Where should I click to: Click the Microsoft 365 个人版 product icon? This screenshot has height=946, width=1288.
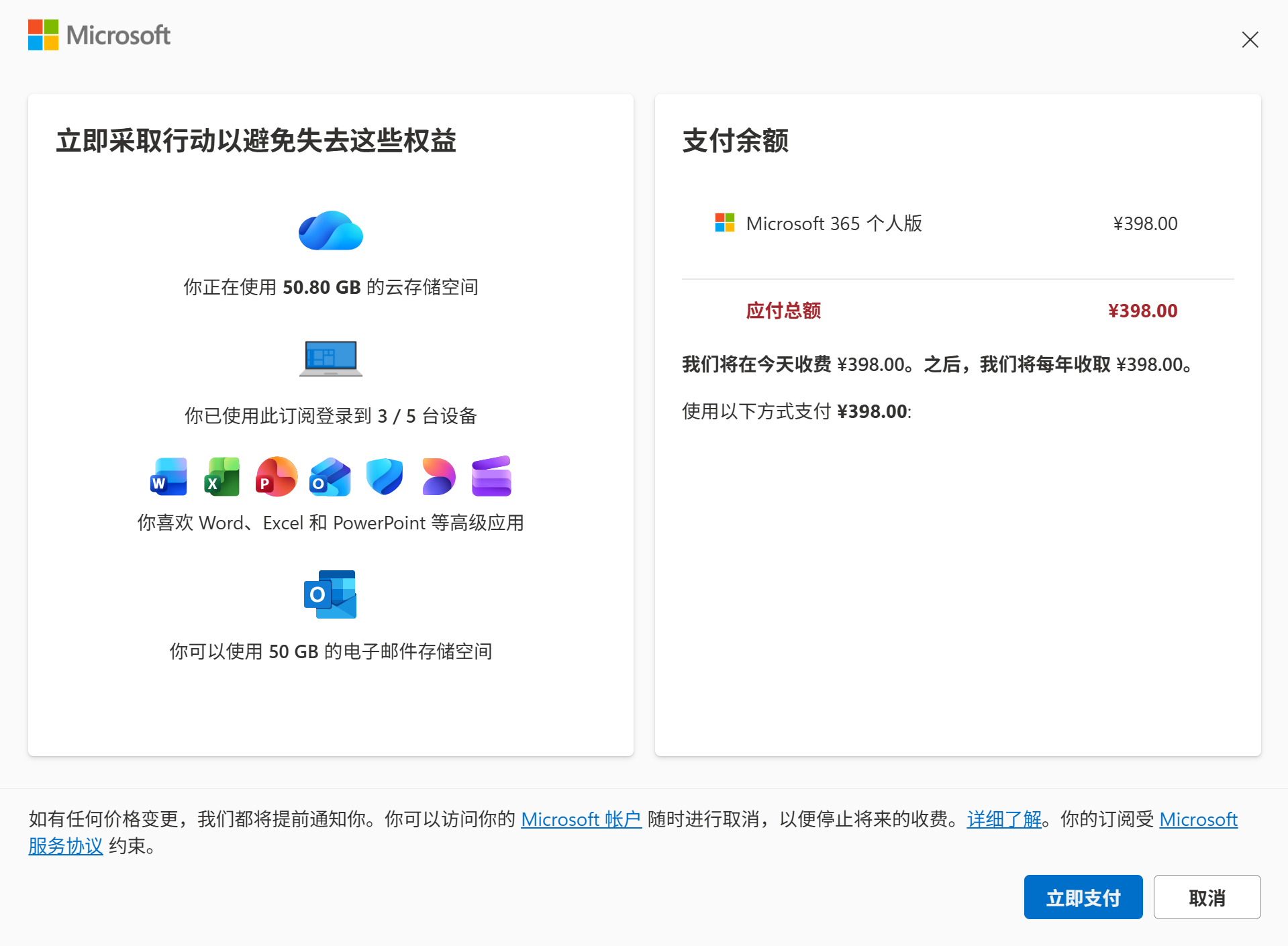(724, 223)
